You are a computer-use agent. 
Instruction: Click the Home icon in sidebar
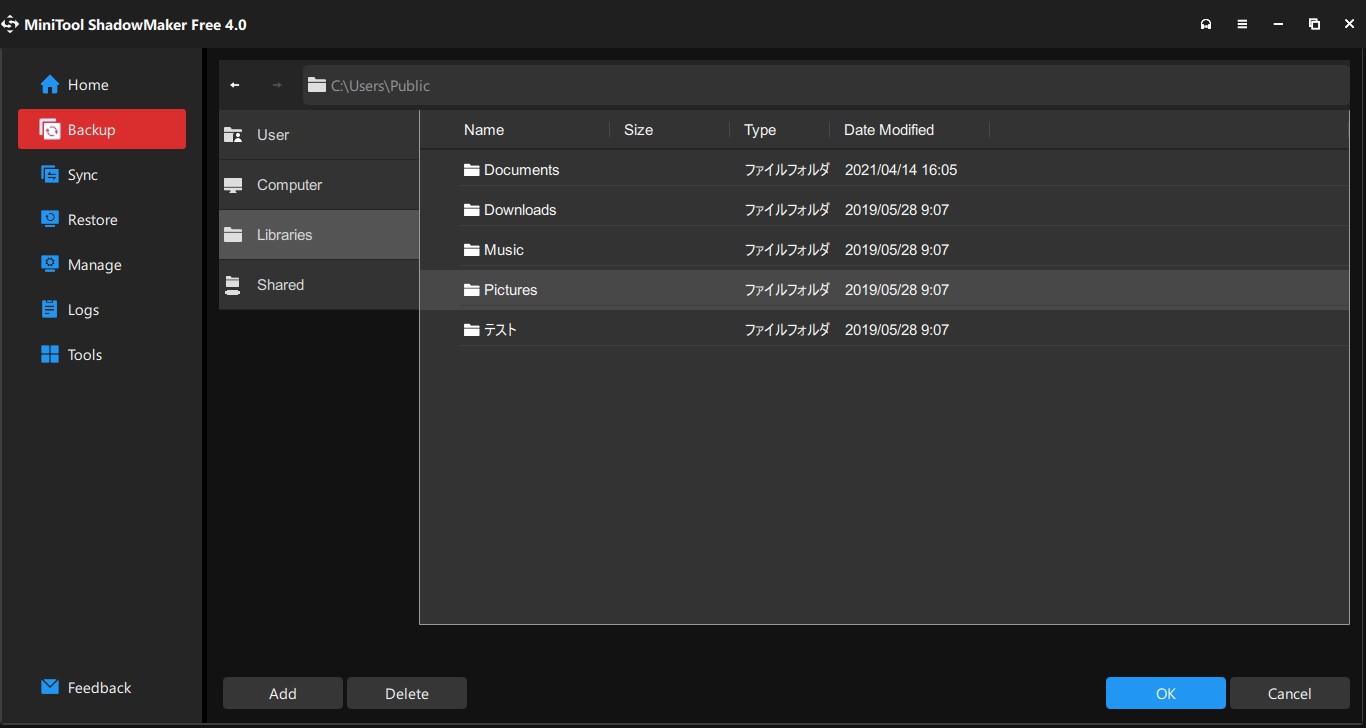[x=50, y=85]
